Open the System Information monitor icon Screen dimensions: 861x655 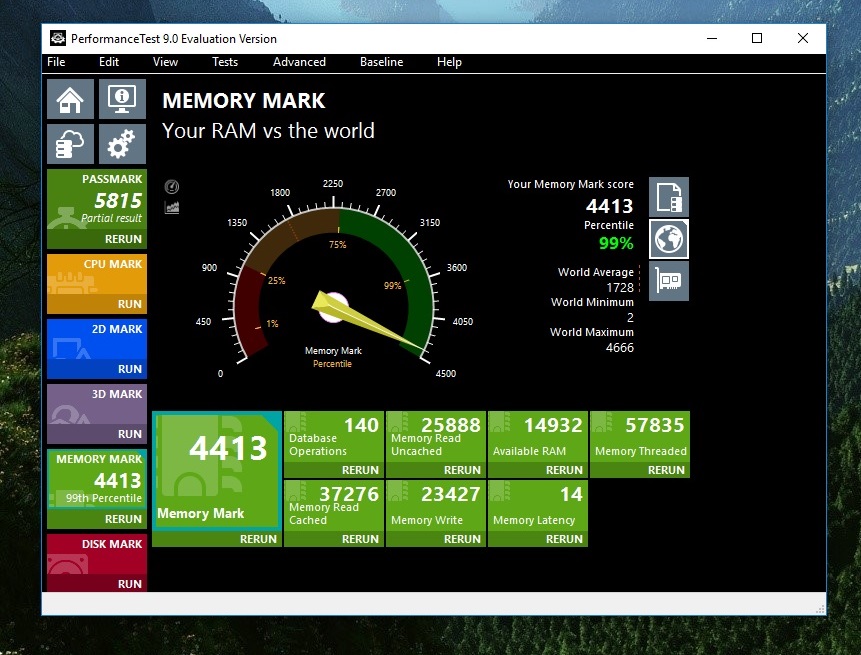(x=122, y=99)
